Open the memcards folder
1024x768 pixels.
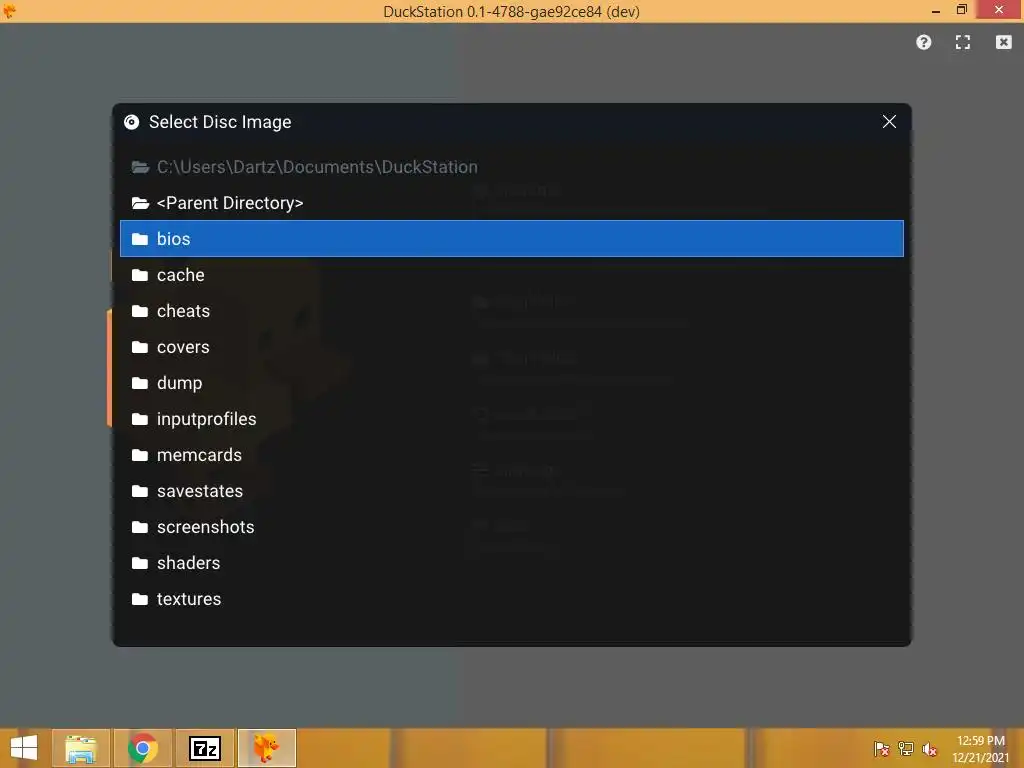pos(511,455)
